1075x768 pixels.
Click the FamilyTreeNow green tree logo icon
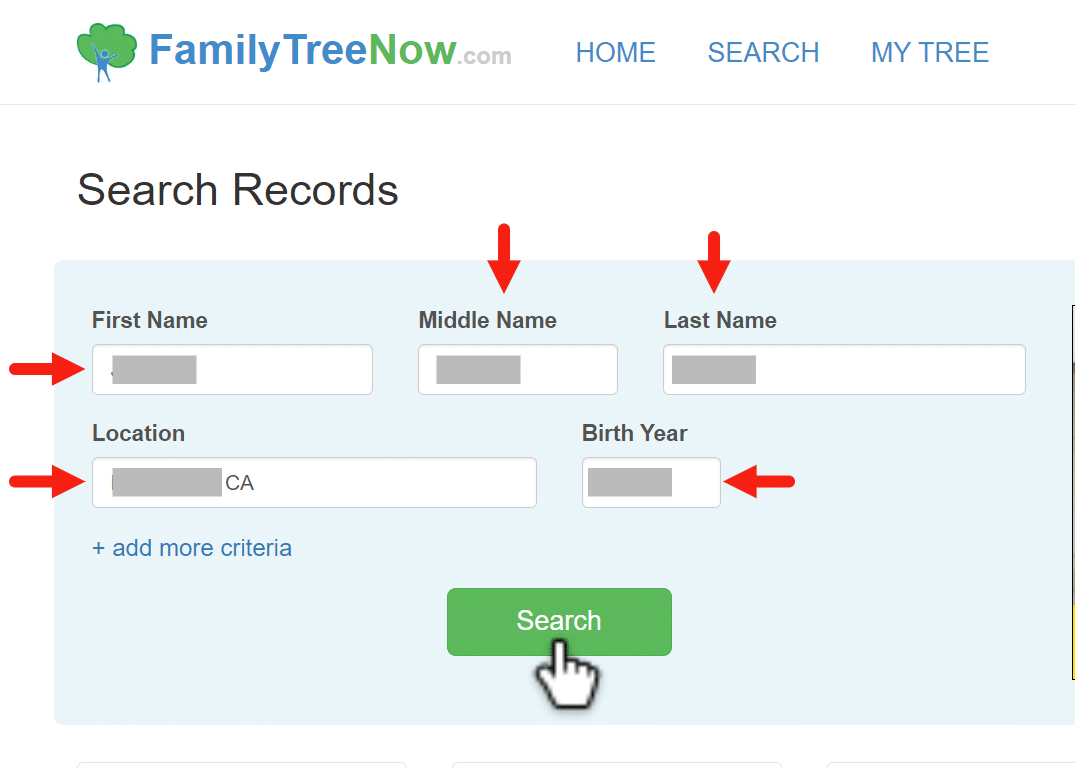pyautogui.click(x=106, y=52)
